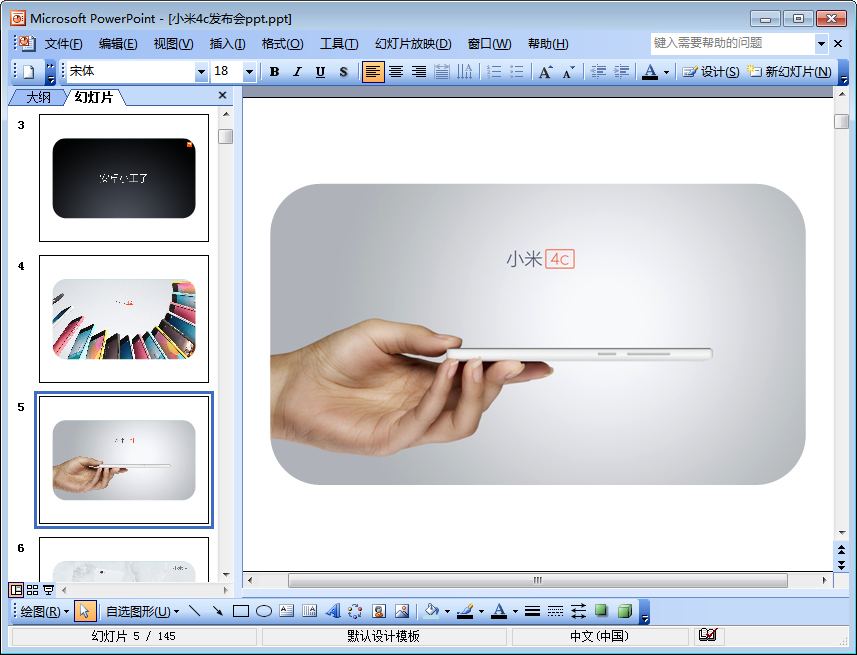Align text left

point(373,72)
